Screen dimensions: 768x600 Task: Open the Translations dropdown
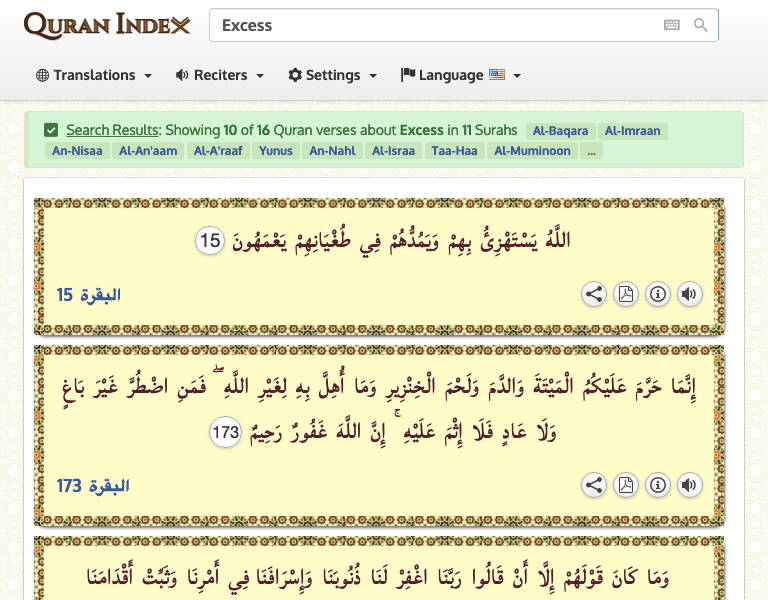click(94, 75)
